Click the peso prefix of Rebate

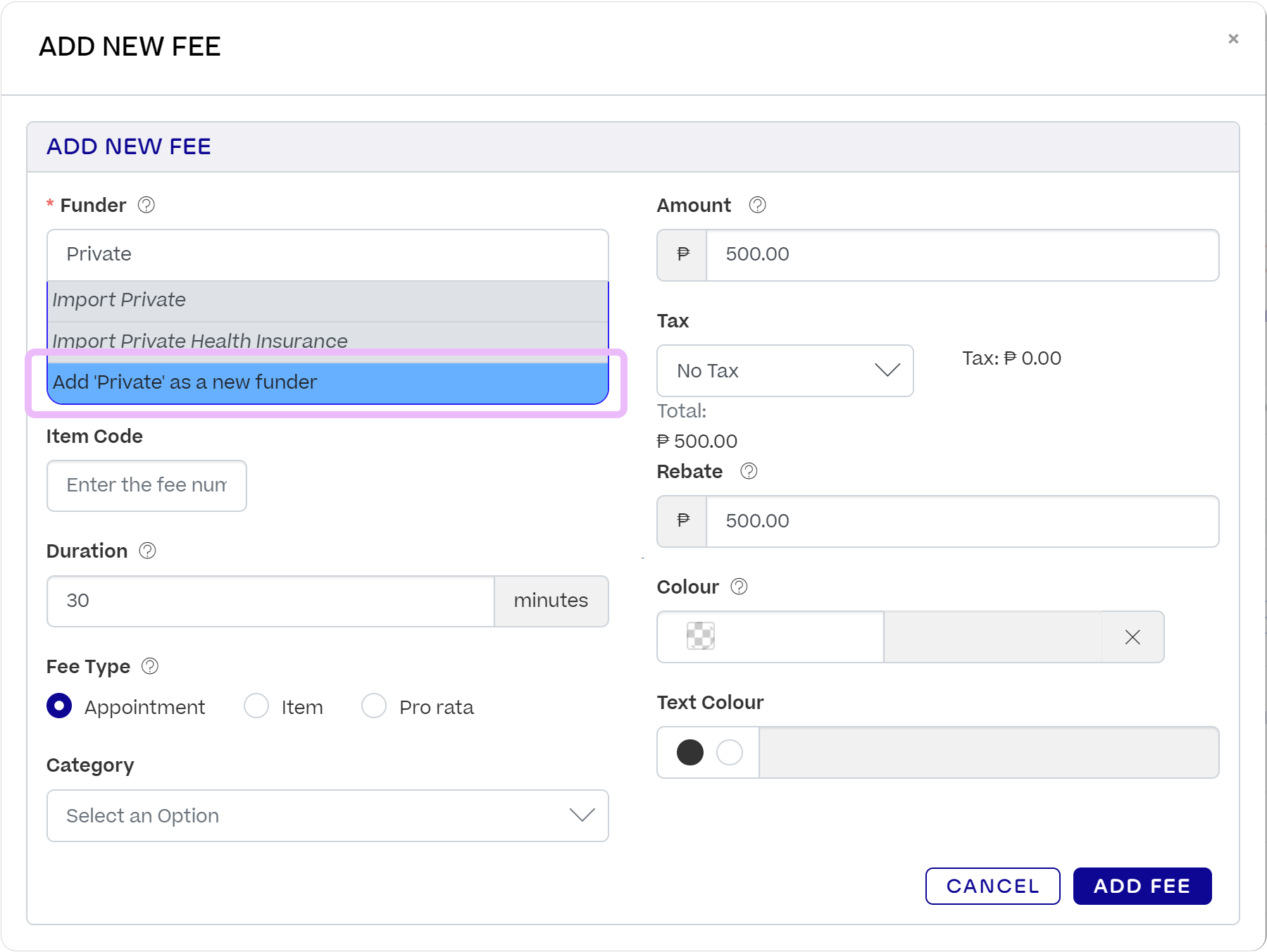[x=682, y=521]
